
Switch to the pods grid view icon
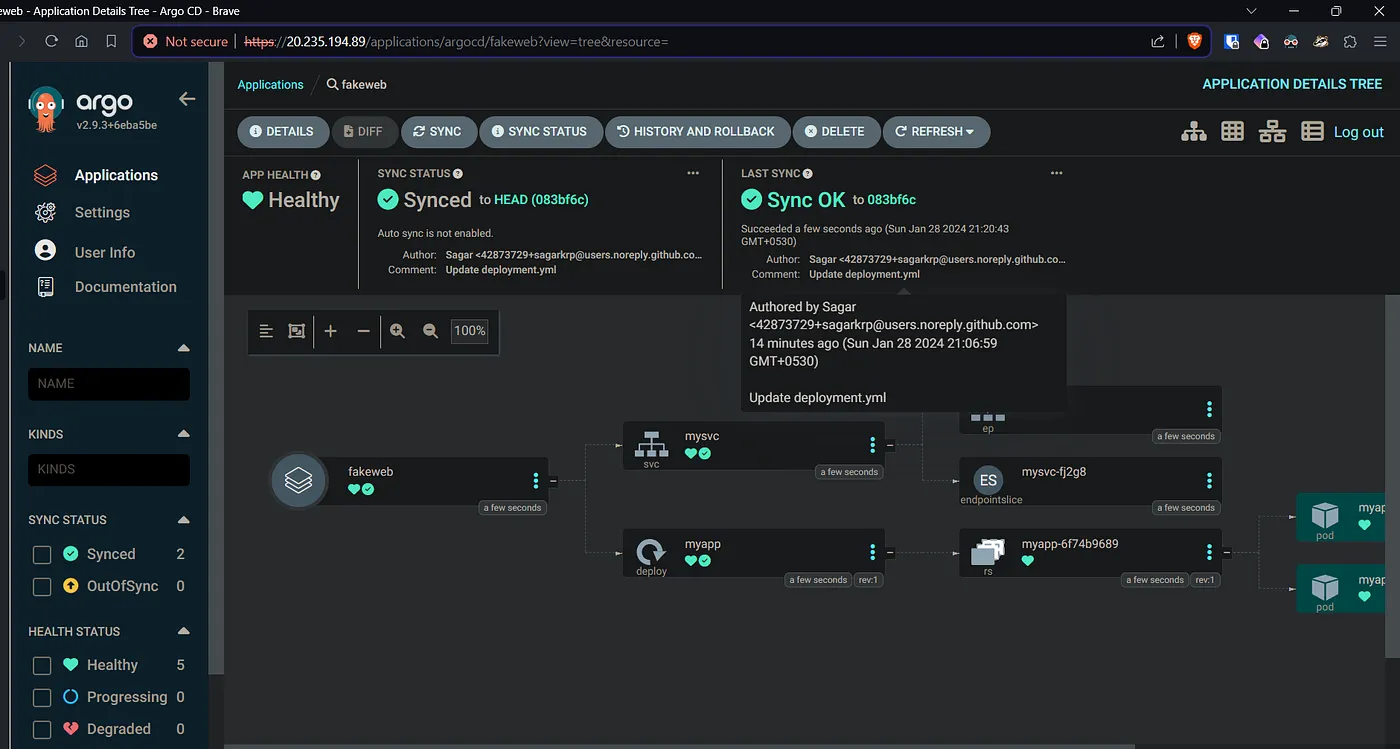point(1232,132)
